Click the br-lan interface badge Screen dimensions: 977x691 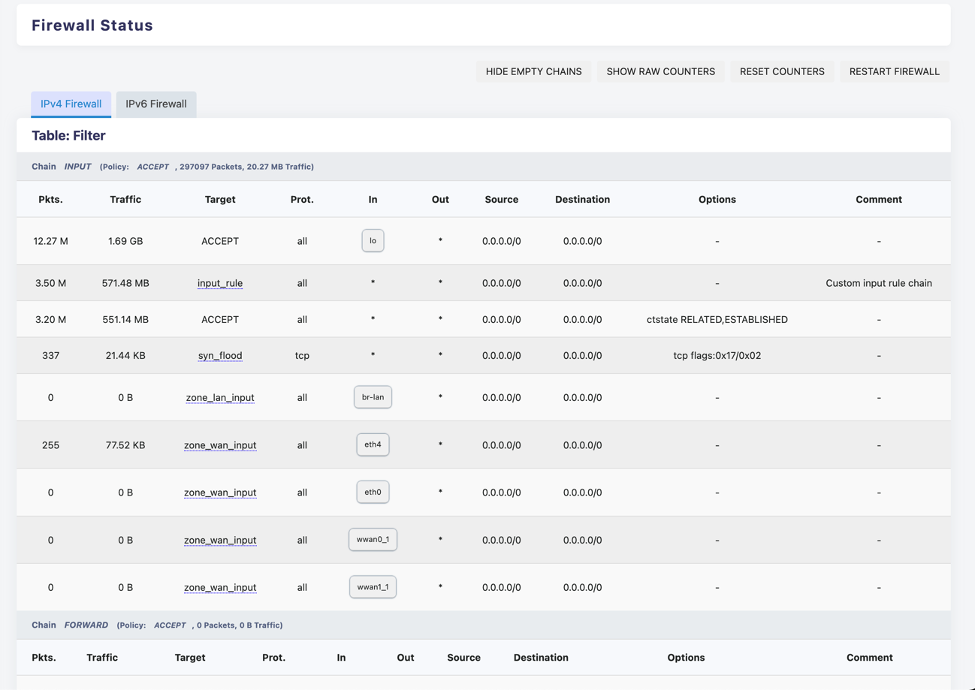pos(372,397)
